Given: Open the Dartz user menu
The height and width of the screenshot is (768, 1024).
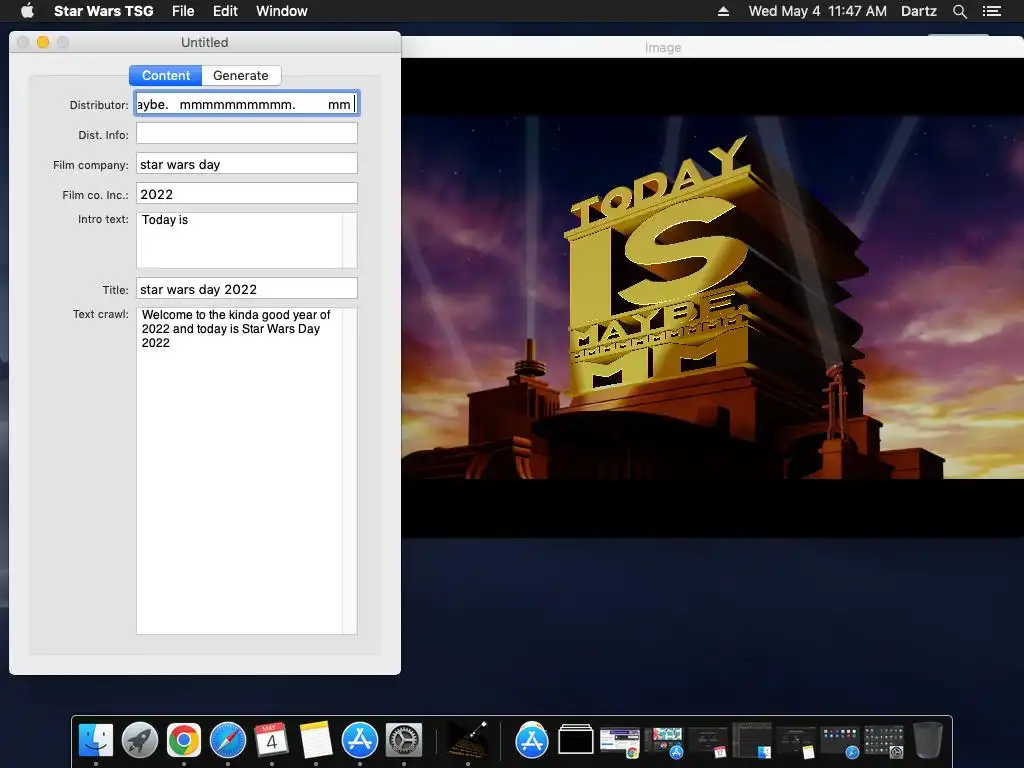Looking at the screenshot, I should click(919, 11).
